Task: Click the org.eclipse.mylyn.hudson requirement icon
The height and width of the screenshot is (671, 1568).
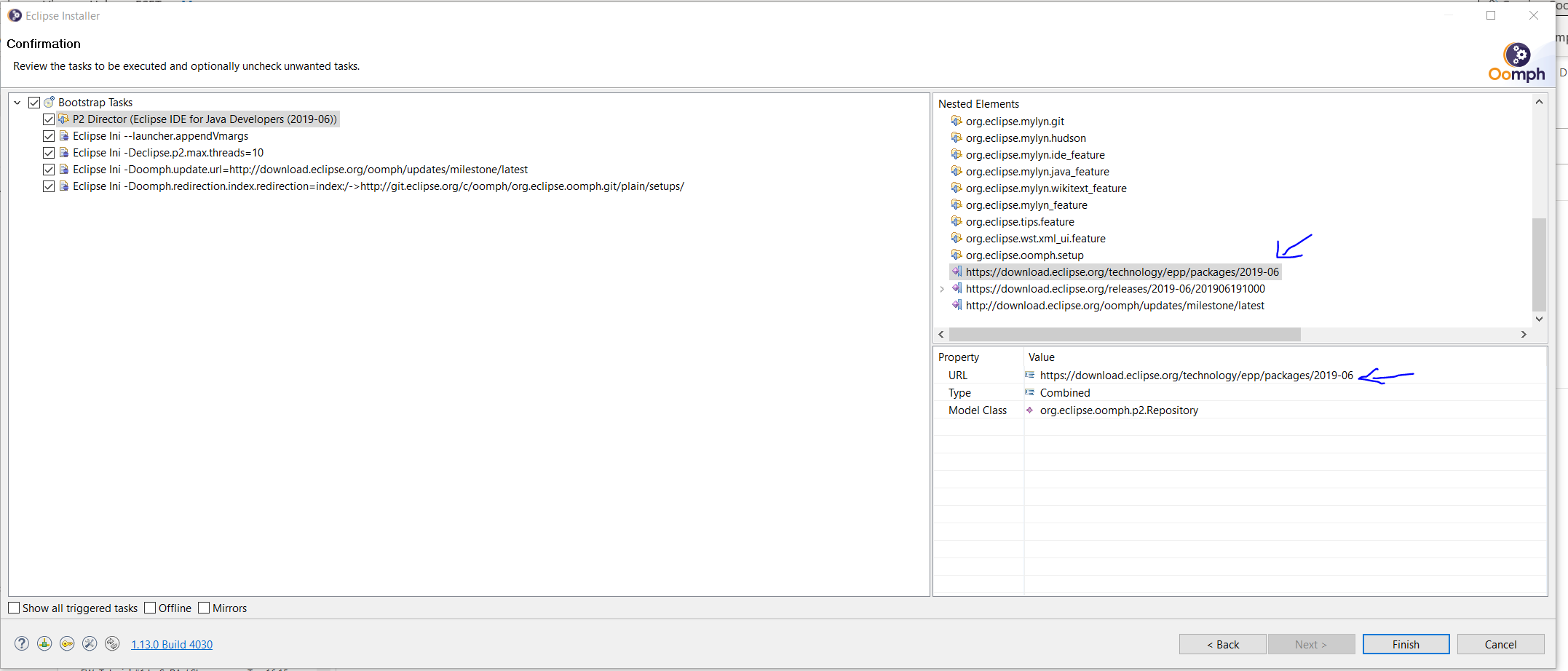Action: (957, 138)
